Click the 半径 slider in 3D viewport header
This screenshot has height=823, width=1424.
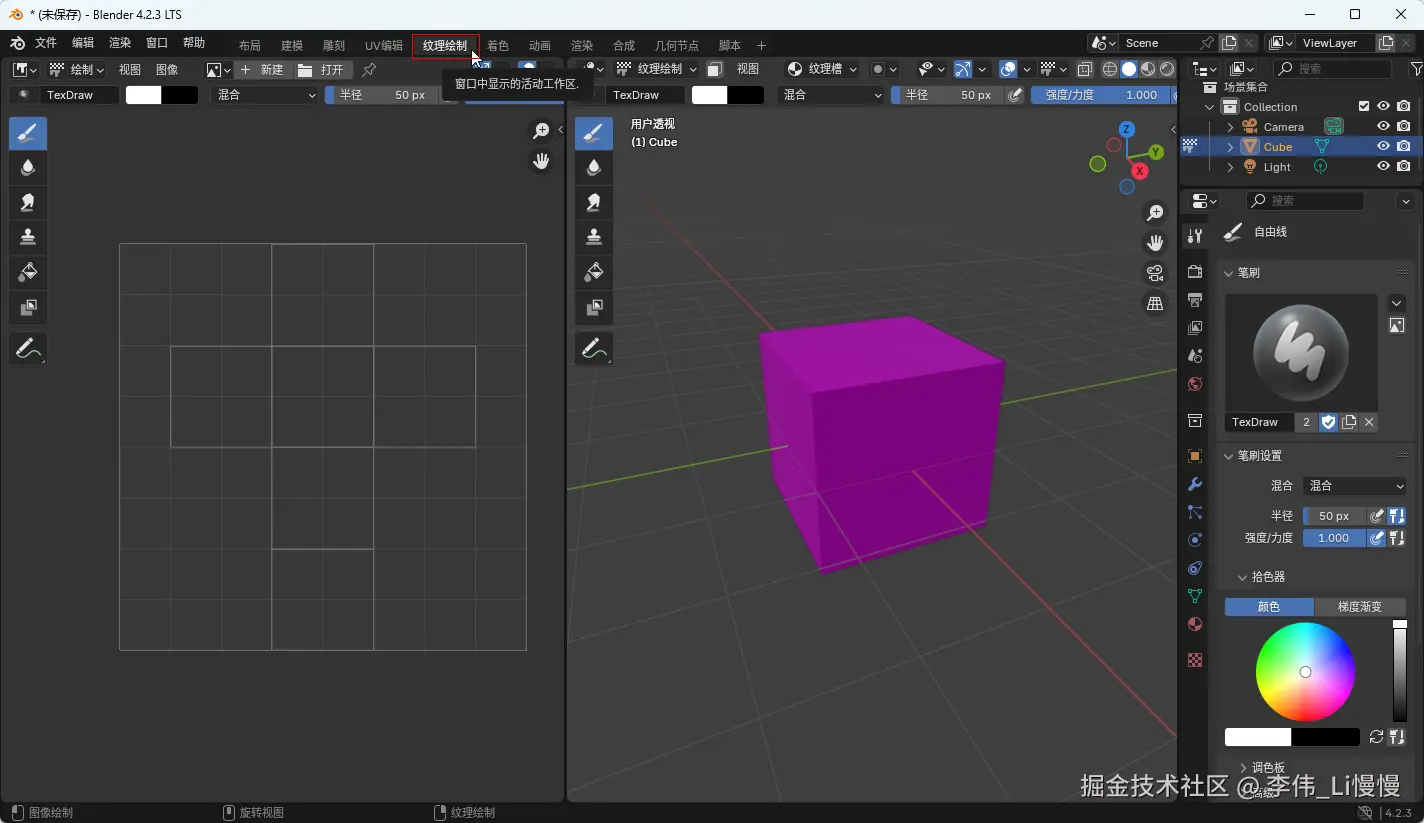click(949, 95)
